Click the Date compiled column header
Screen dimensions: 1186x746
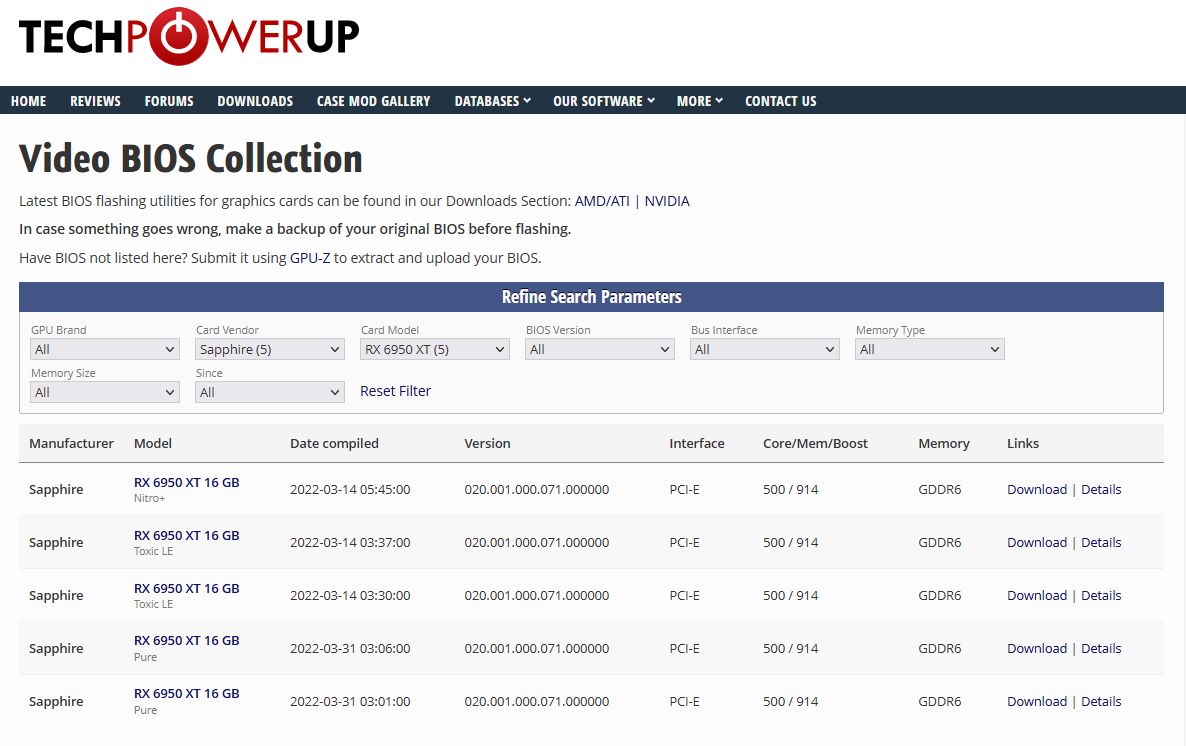point(334,443)
